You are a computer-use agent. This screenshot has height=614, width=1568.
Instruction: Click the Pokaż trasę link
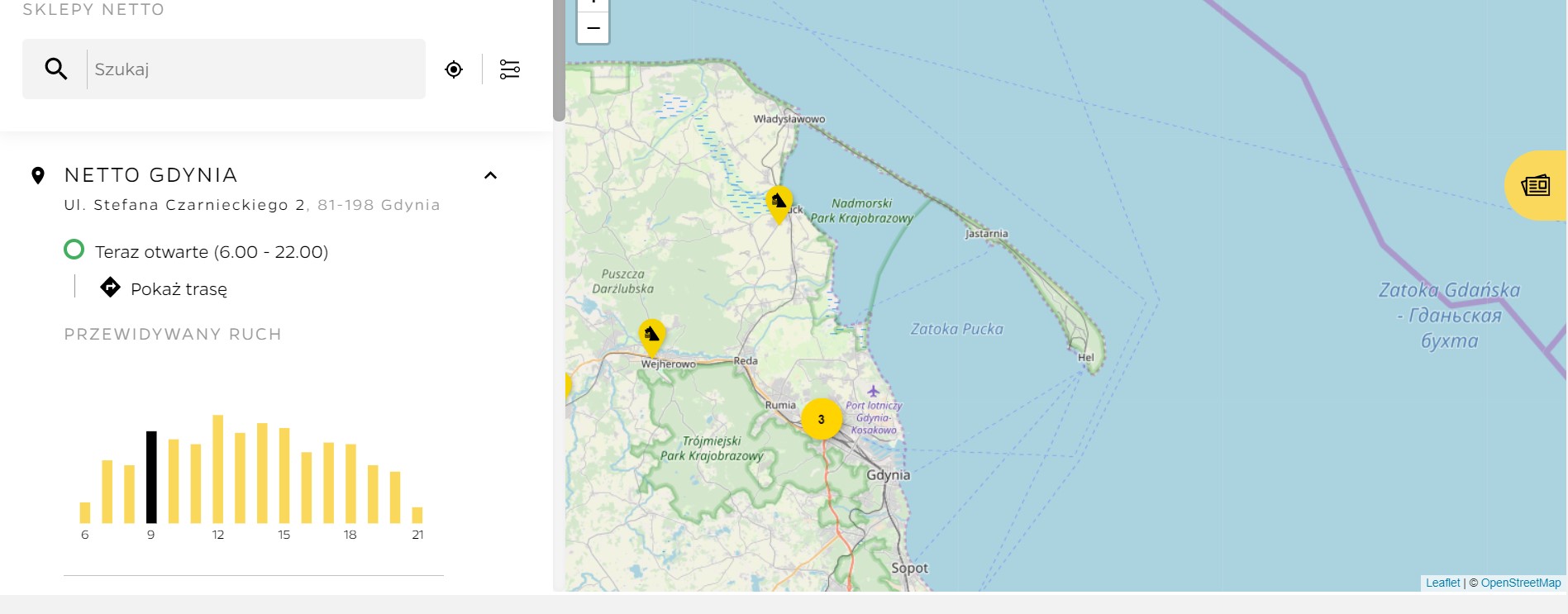point(179,289)
